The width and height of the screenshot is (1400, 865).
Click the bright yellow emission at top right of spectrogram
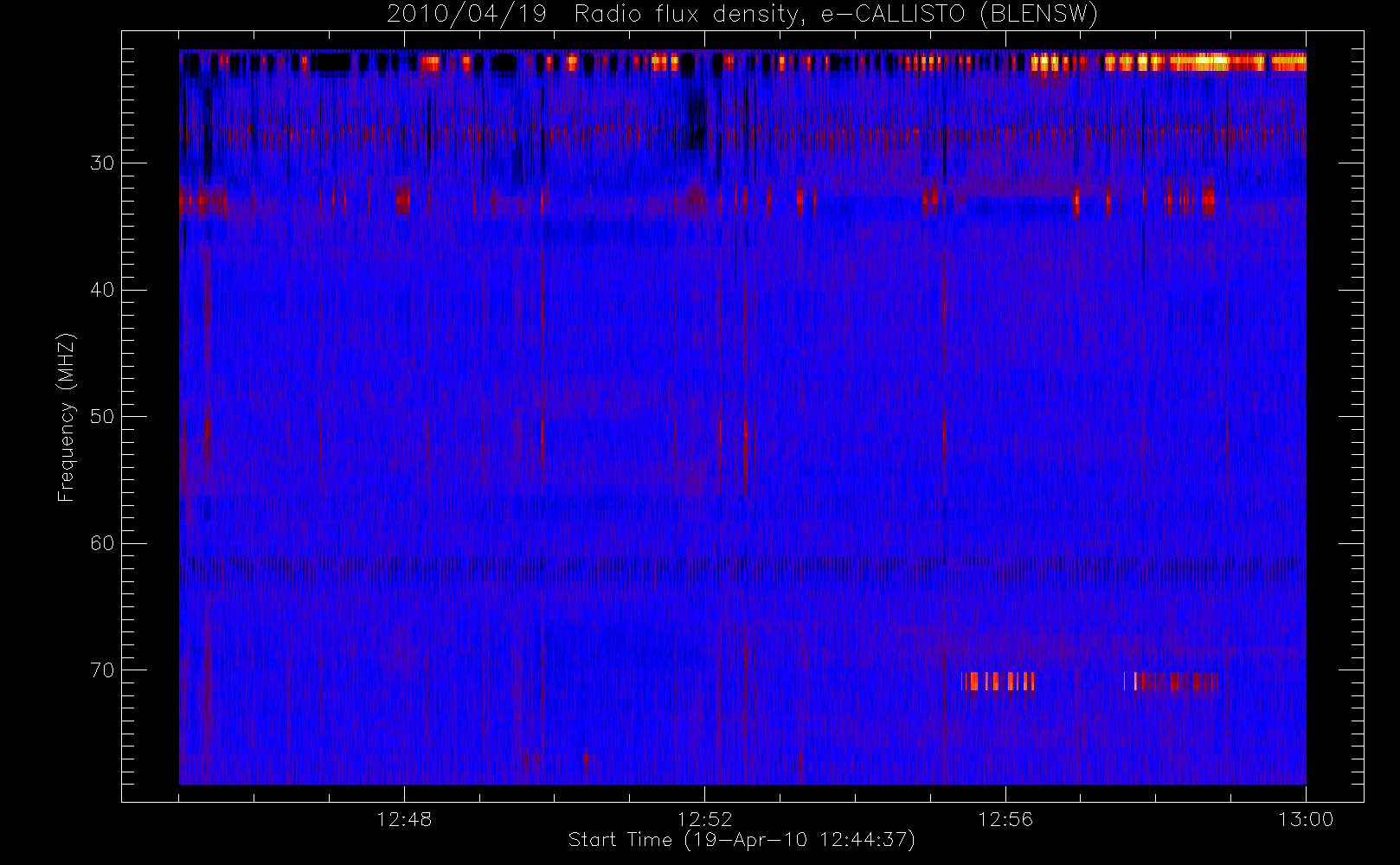coord(1204,61)
